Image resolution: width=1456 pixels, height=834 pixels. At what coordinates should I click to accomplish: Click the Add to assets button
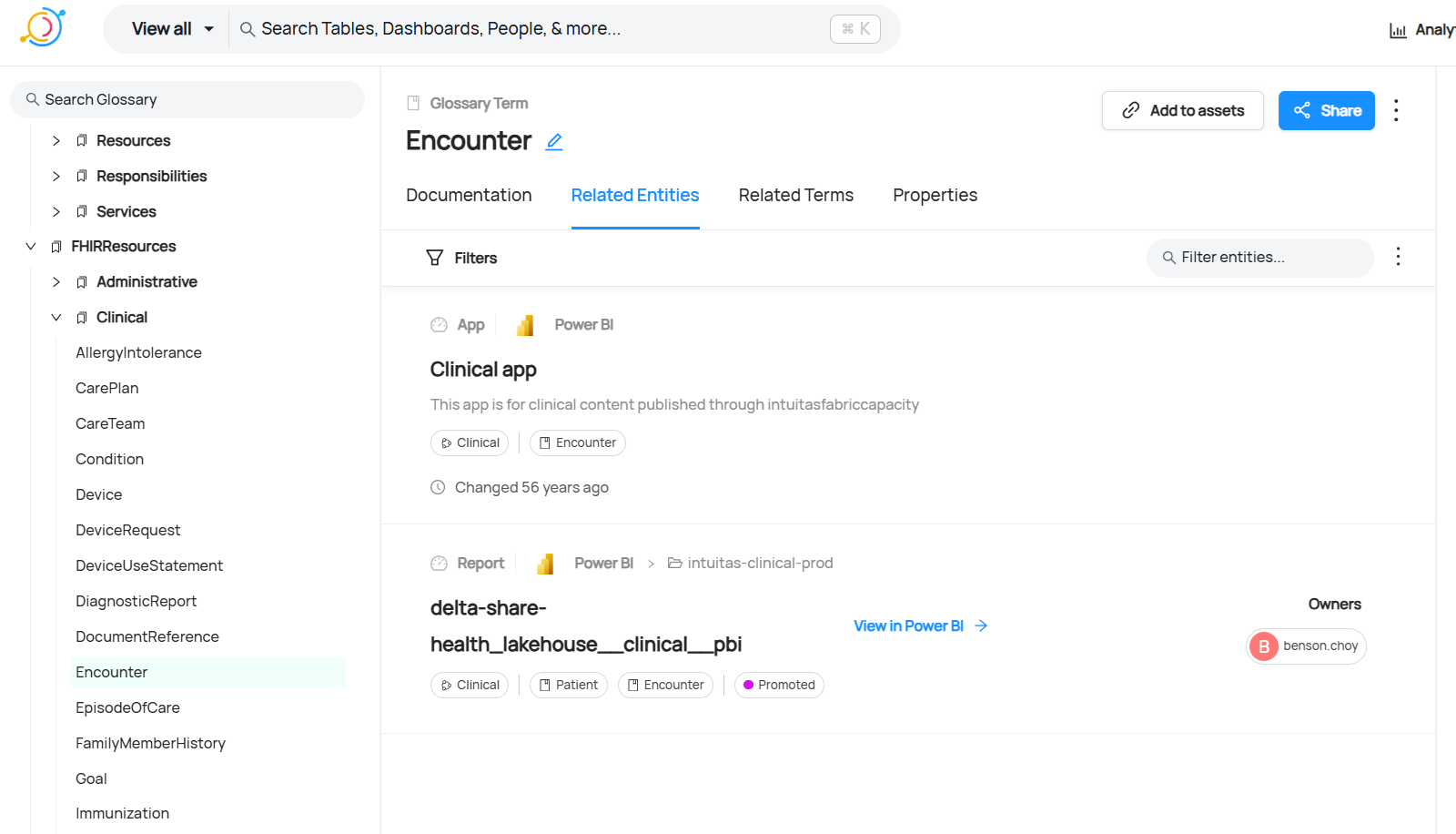(x=1182, y=111)
